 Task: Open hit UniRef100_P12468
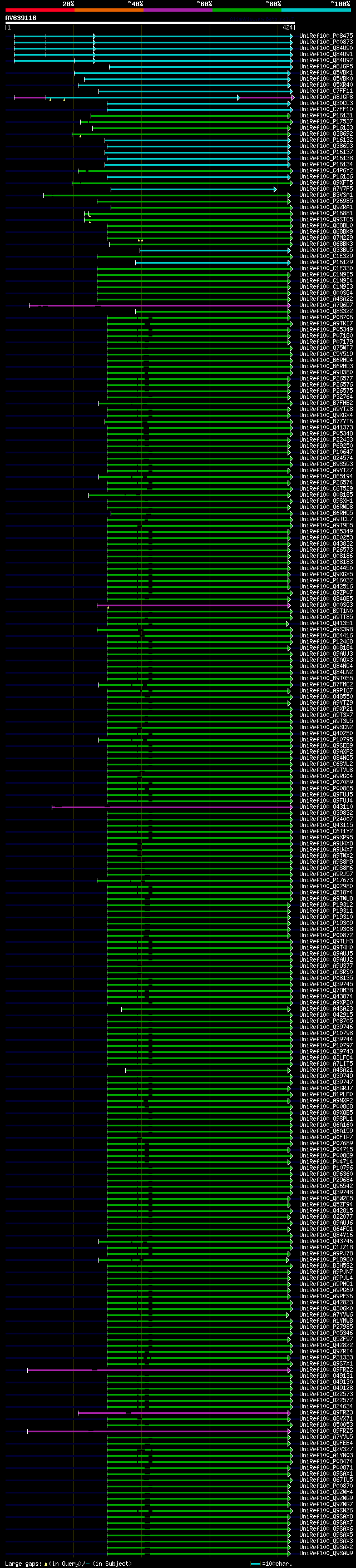click(x=326, y=641)
